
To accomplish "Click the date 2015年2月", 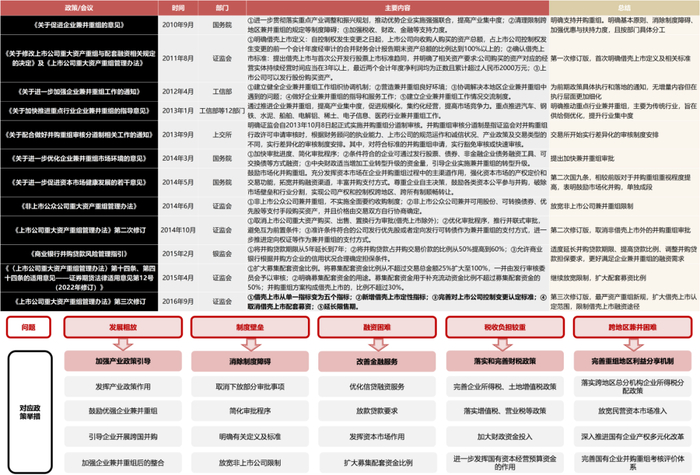I will [x=178, y=254].
